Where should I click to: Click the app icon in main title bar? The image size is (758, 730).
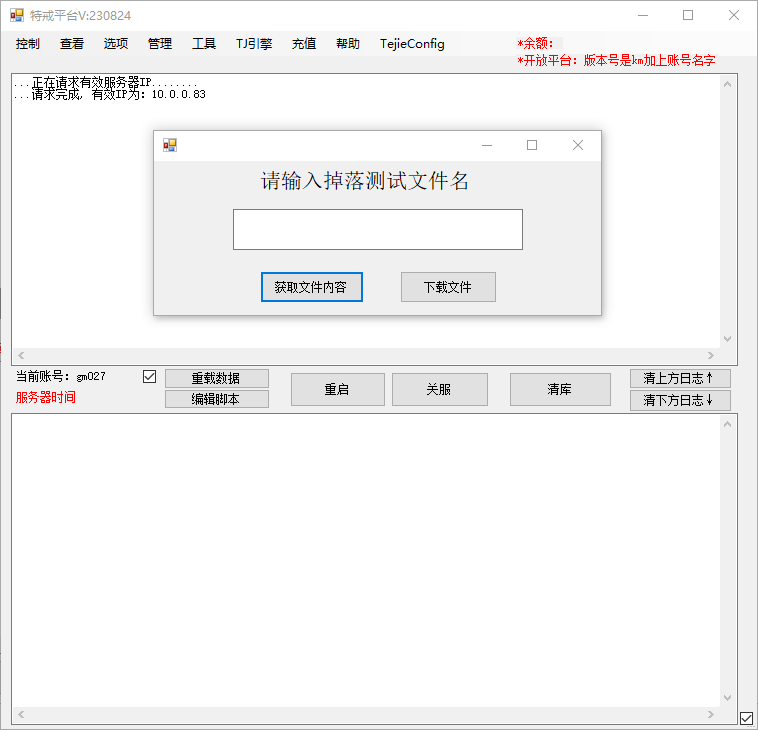pyautogui.click(x=17, y=15)
